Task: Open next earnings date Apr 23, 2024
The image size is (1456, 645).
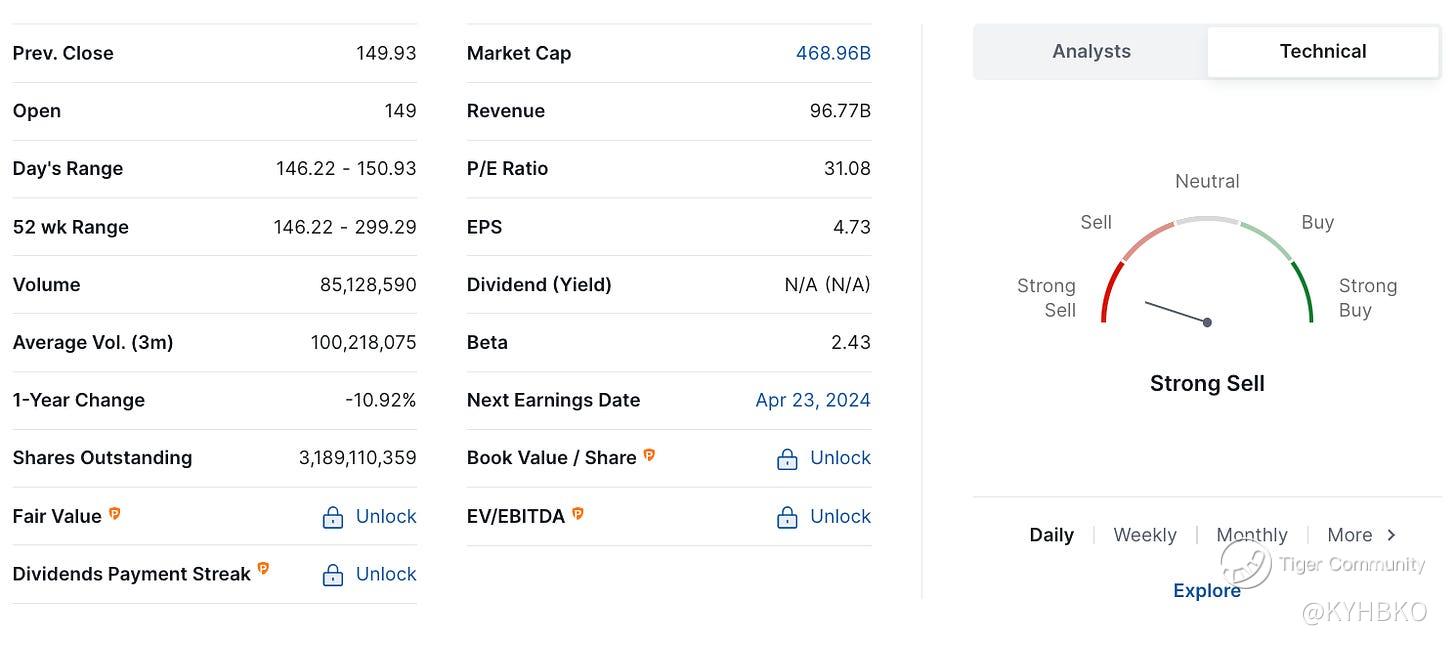Action: click(x=812, y=400)
